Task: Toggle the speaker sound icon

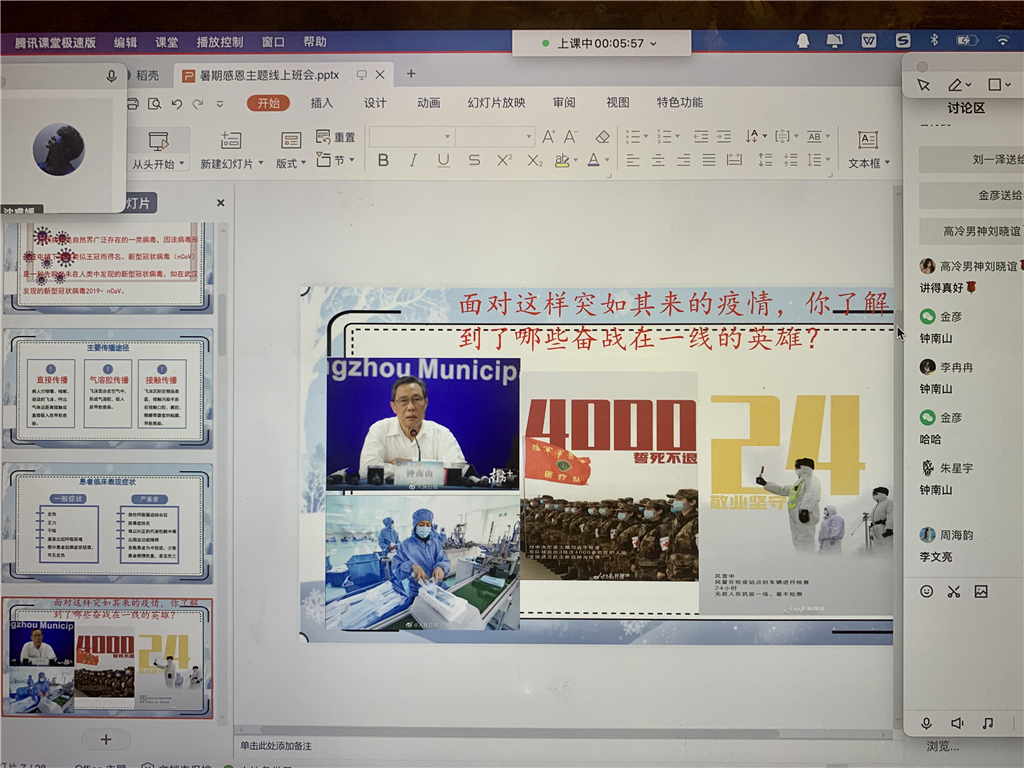Action: (957, 723)
